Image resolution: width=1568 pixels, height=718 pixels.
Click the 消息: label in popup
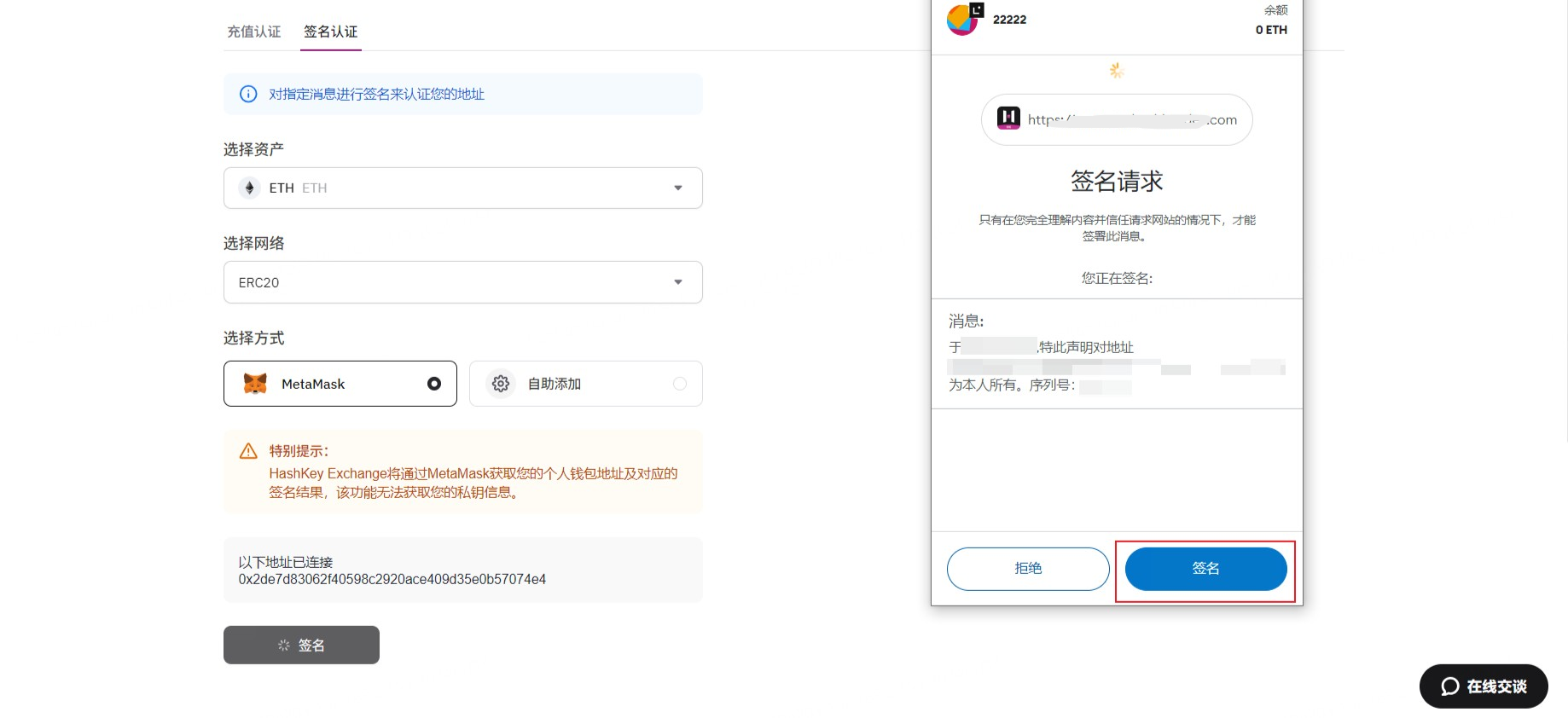pyautogui.click(x=966, y=321)
